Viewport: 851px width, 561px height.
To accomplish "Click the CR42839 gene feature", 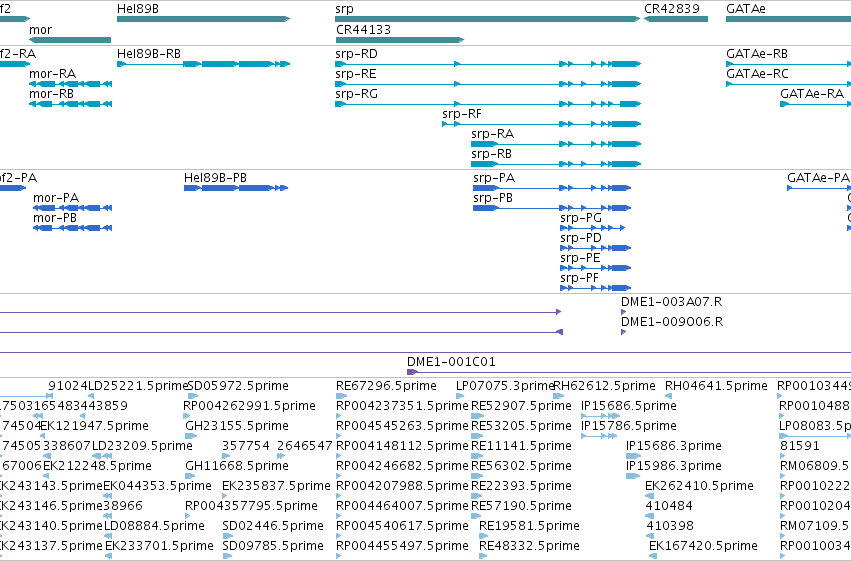I will click(x=676, y=19).
